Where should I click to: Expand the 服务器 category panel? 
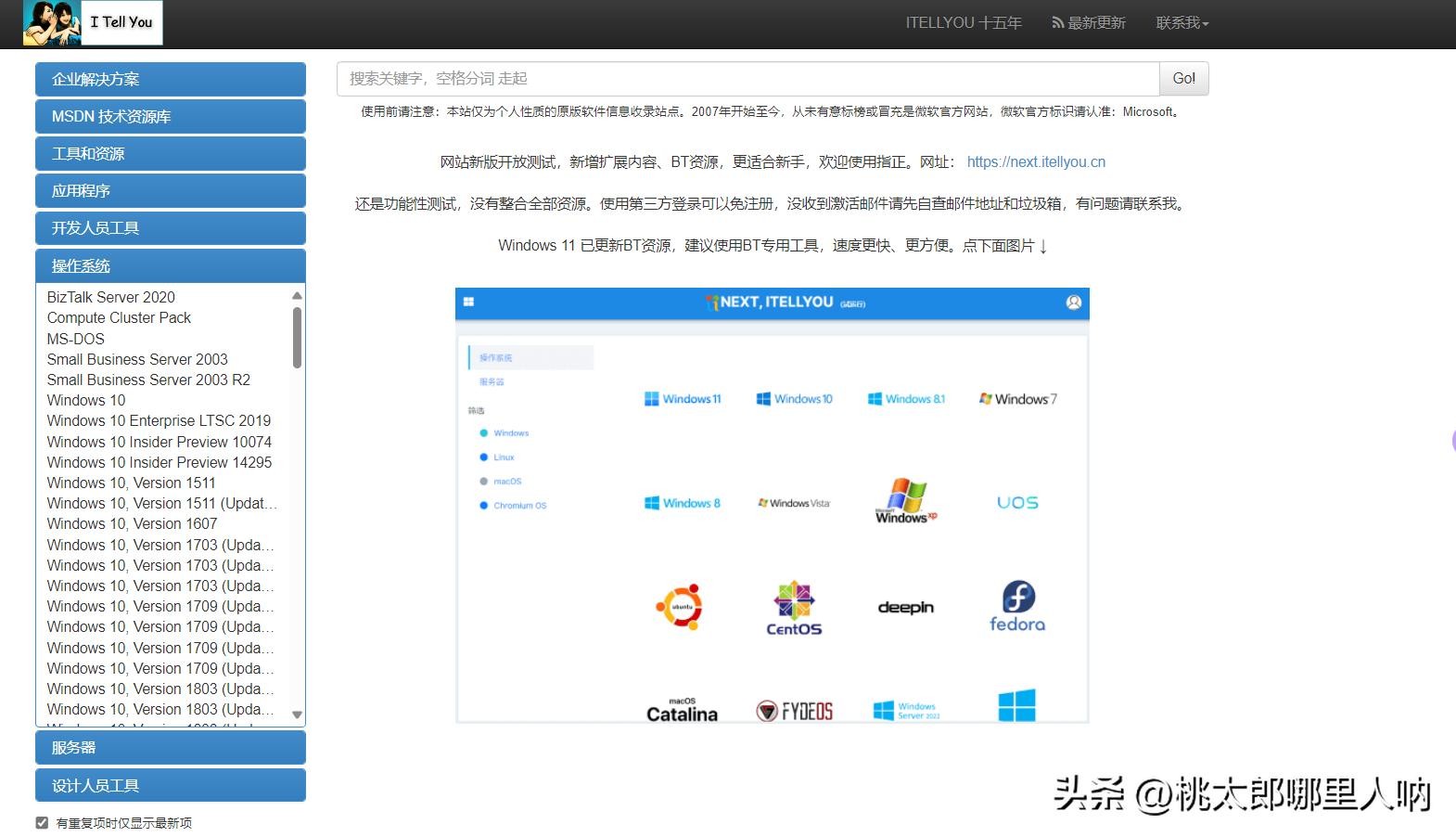171,748
